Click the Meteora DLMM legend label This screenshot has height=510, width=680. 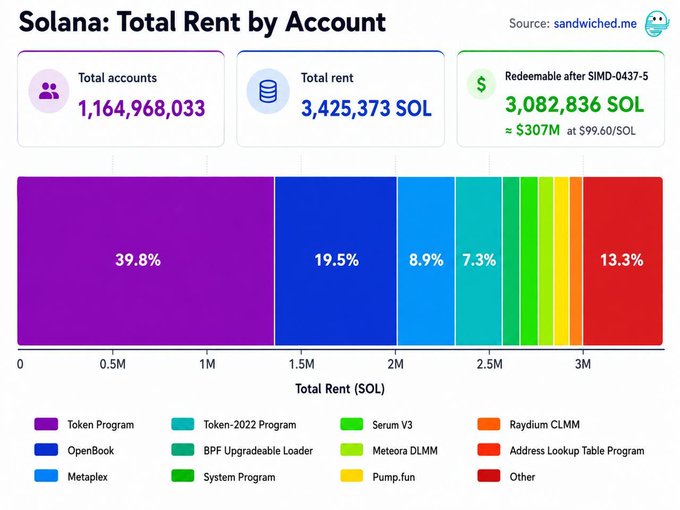pos(405,451)
